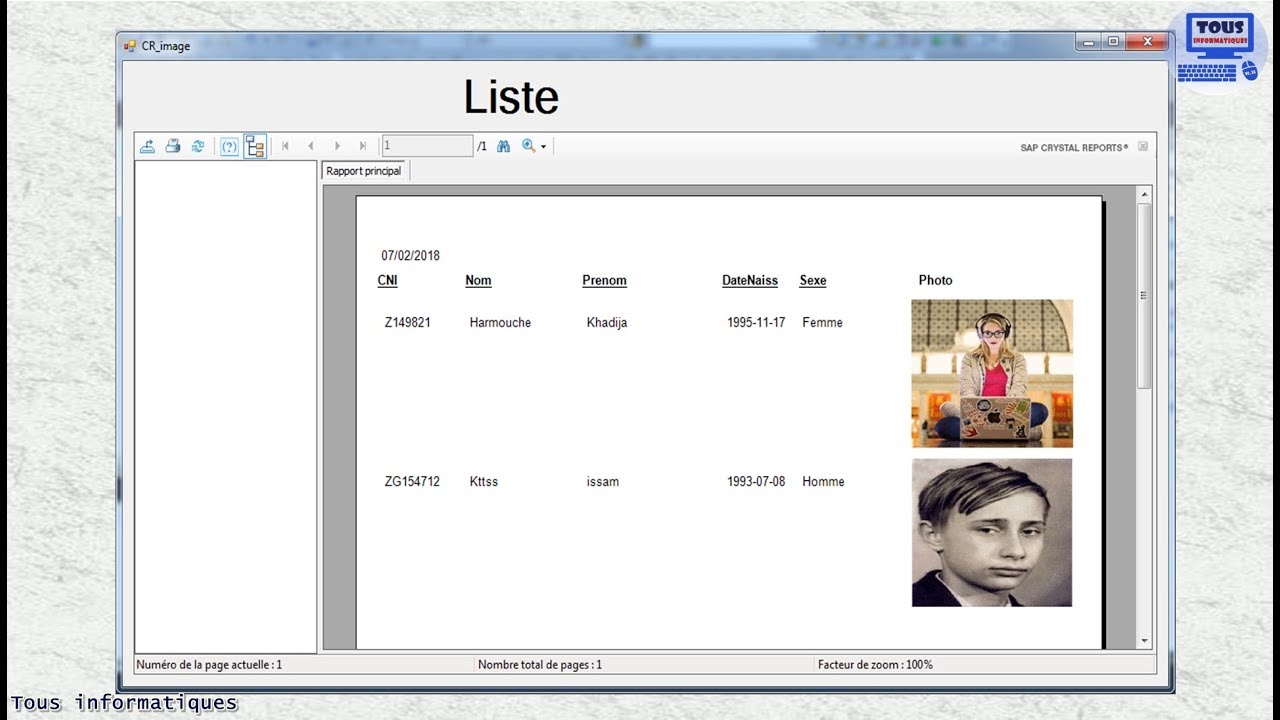Click the CNI value Z149821
Screen dimensions: 1280x720
point(408,322)
